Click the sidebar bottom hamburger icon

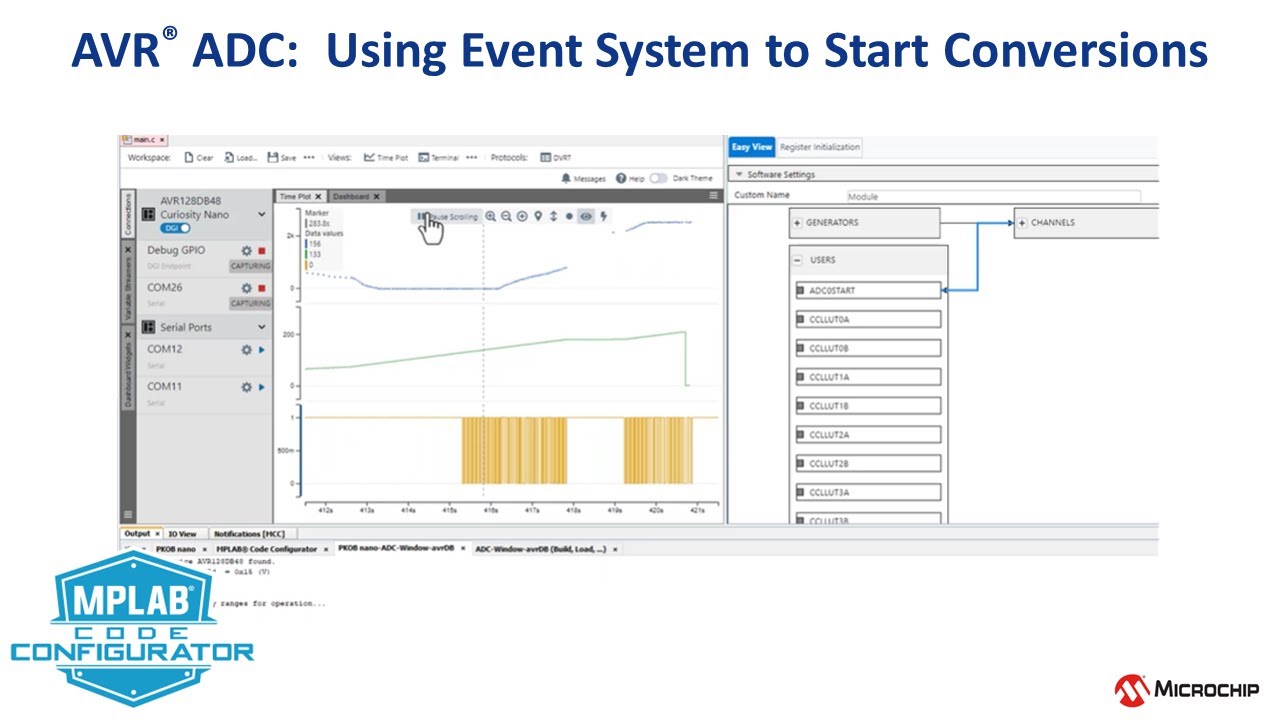(128, 514)
